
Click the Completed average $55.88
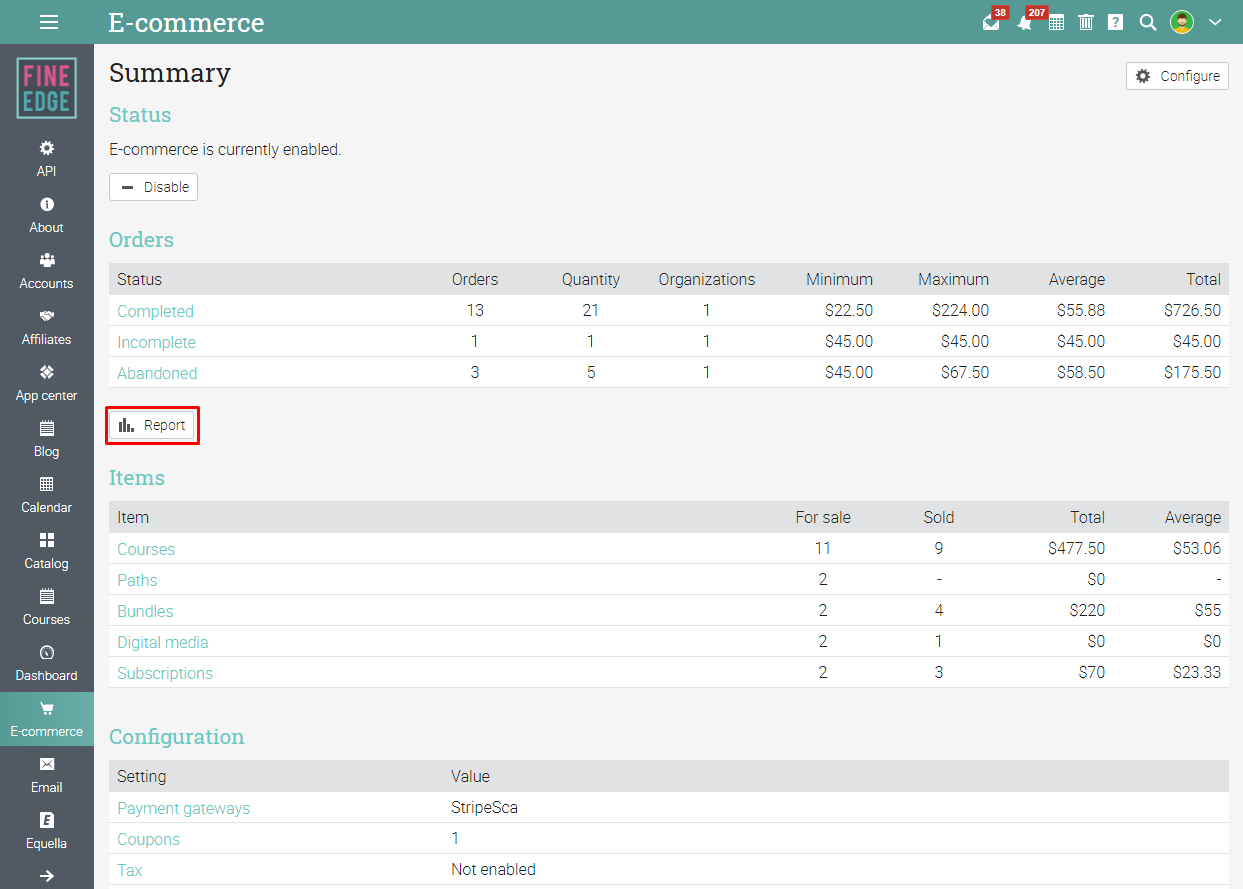pyautogui.click(x=1081, y=311)
